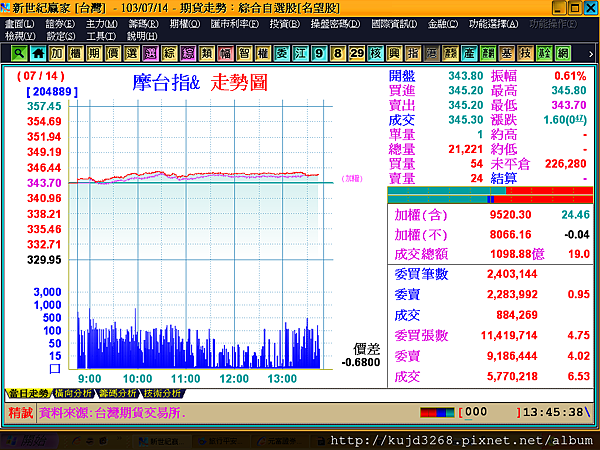Open the 工具(T) menu
This screenshot has width=600, height=450.
click(101, 36)
